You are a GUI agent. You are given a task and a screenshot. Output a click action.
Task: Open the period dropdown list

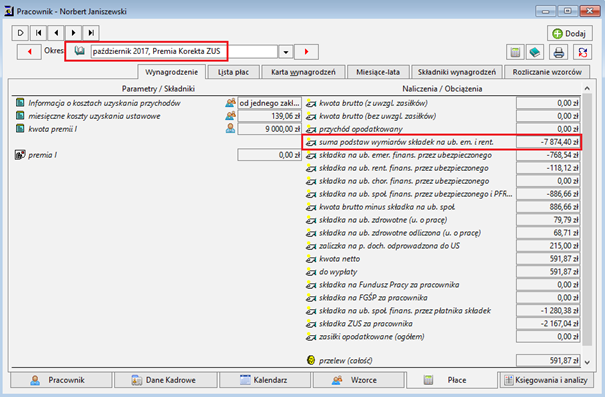point(286,52)
